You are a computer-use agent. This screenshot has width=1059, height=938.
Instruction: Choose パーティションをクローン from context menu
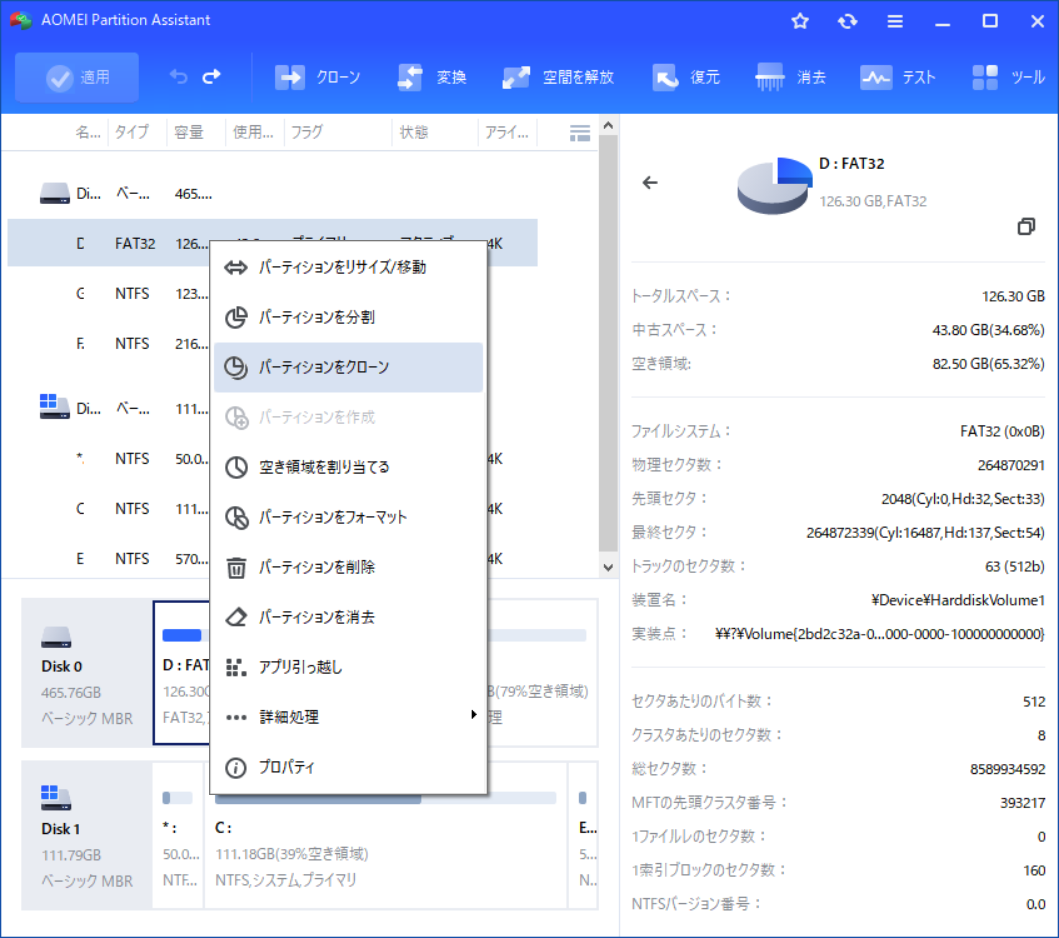(348, 367)
